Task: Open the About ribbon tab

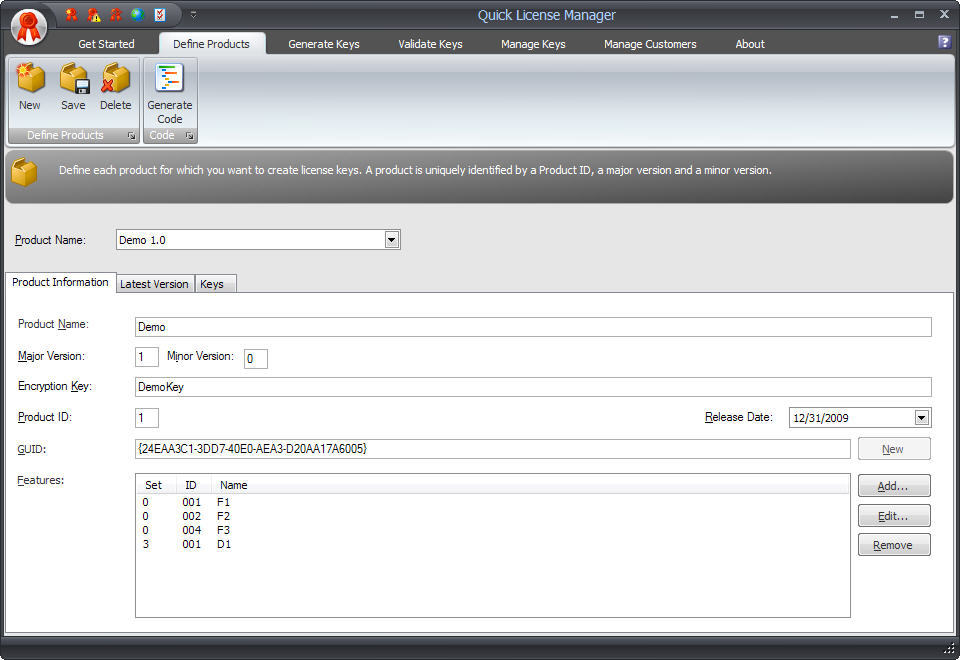Action: (750, 44)
